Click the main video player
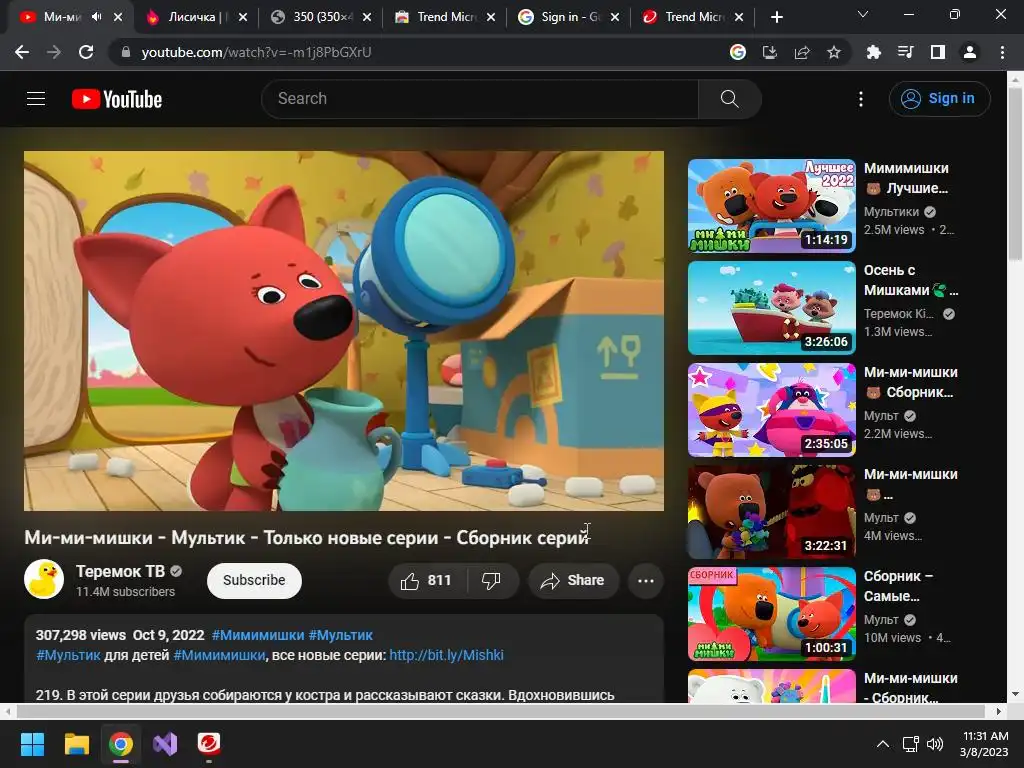 [x=344, y=331]
